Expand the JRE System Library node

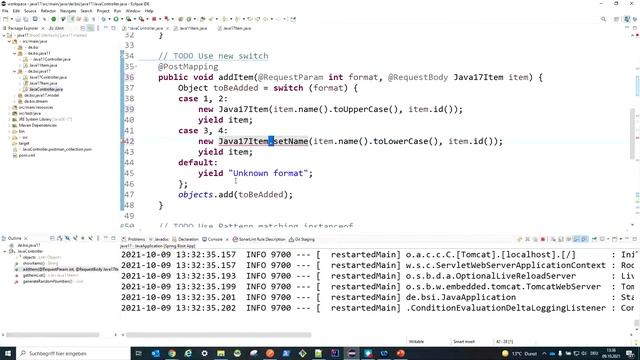(x=9, y=119)
